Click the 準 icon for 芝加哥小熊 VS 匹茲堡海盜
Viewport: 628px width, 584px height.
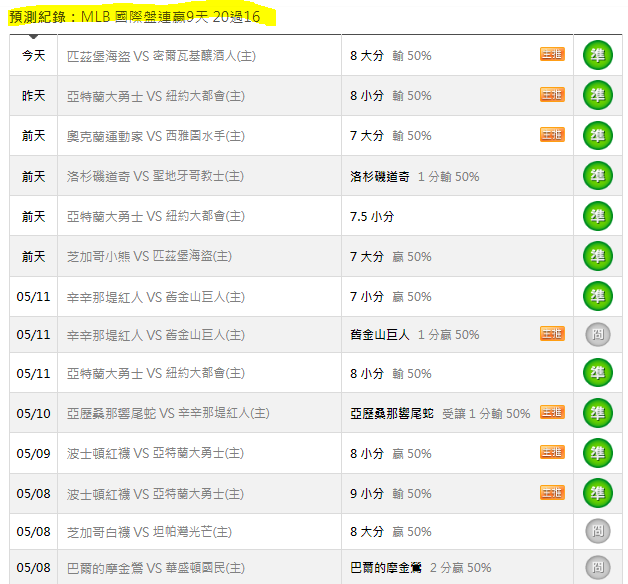[x=598, y=256]
